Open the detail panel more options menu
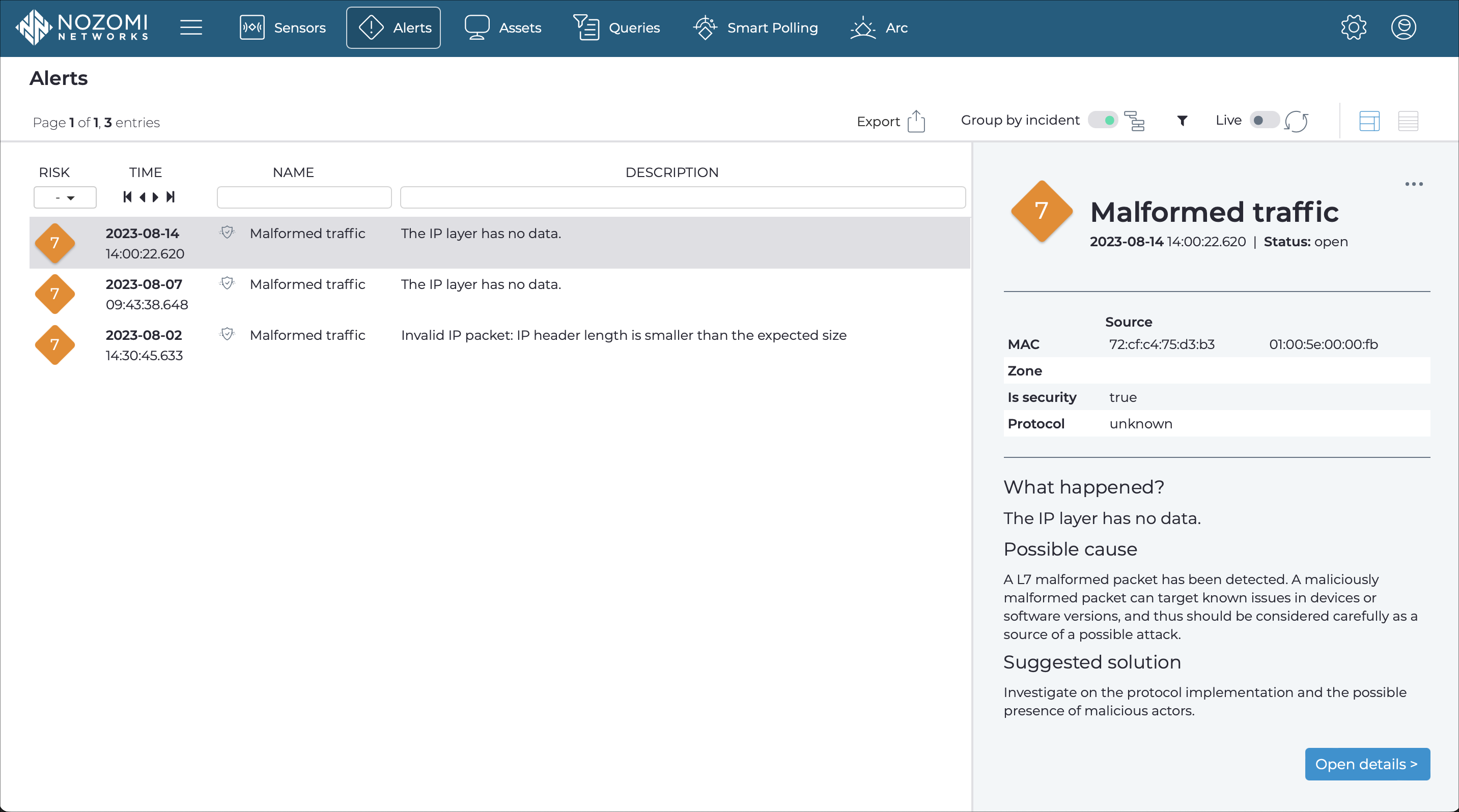This screenshot has height=812, width=1459. click(1414, 184)
